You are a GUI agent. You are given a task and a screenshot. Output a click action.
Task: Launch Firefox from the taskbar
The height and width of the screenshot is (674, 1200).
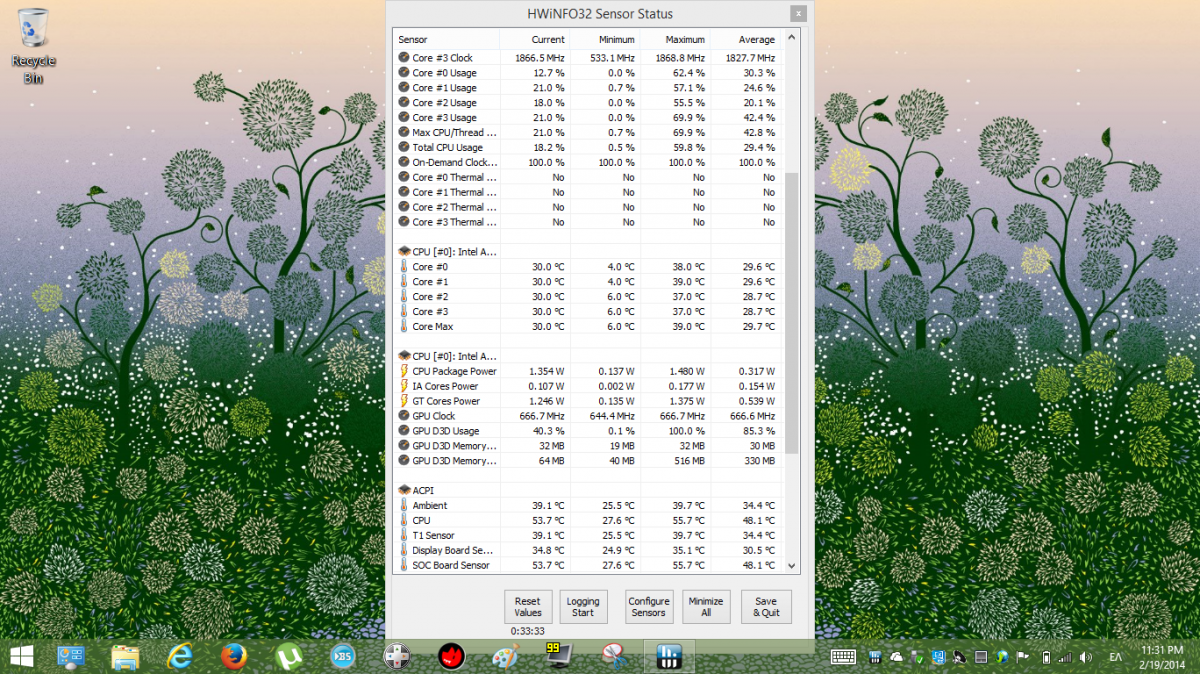(x=234, y=656)
